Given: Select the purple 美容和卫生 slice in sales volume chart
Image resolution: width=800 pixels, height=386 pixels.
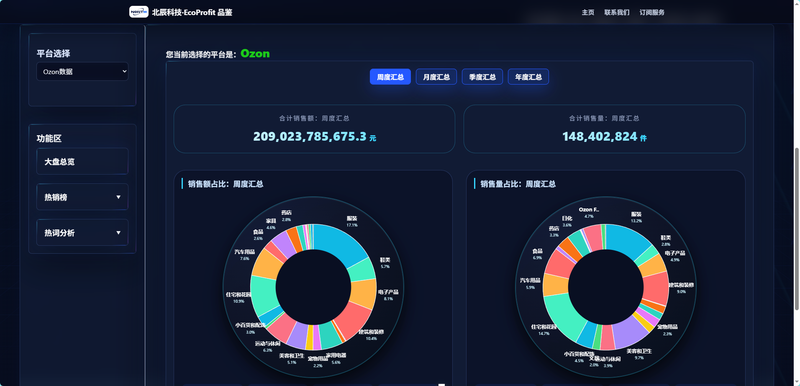Looking at the screenshot, I should 629,334.
